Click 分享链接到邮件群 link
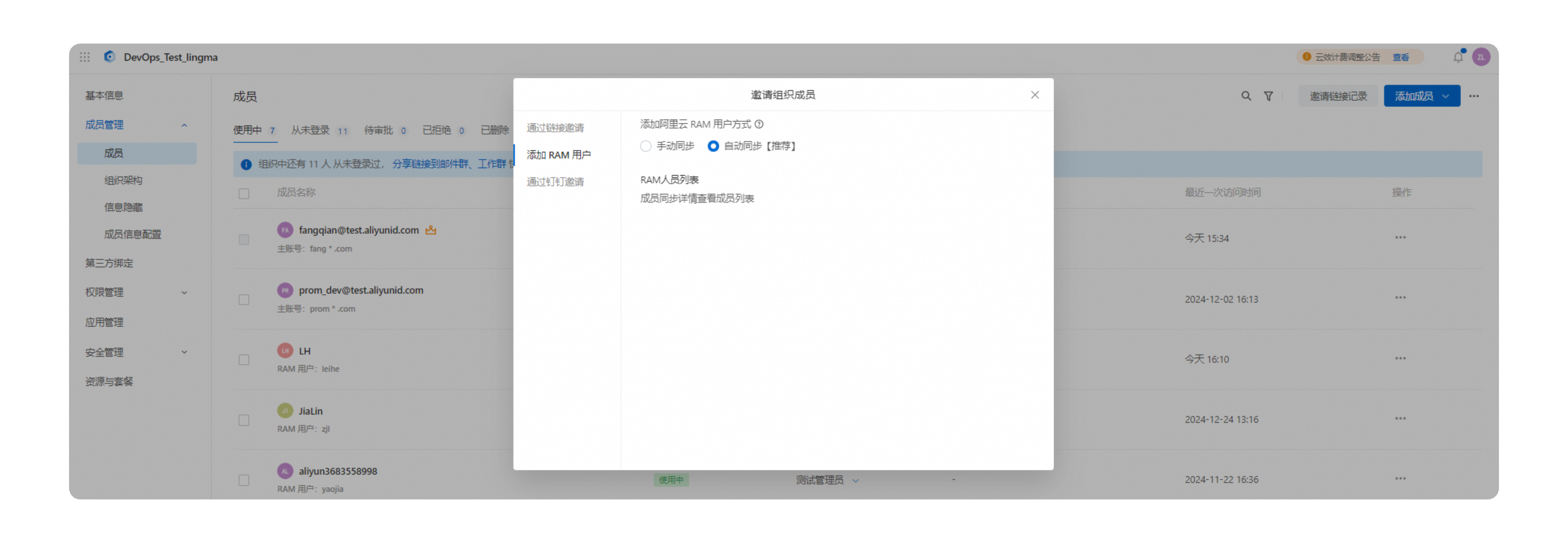 coord(430,164)
